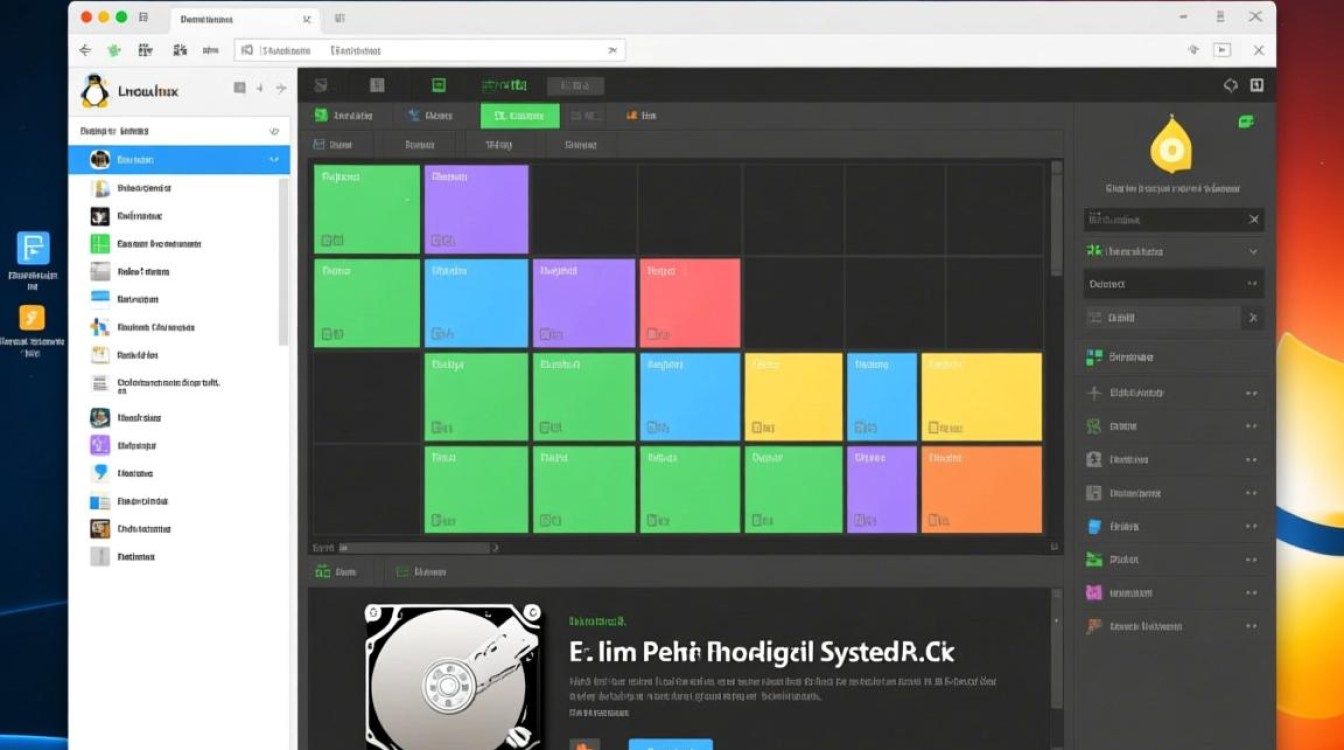Click the orange button beside the blue button

(585, 744)
